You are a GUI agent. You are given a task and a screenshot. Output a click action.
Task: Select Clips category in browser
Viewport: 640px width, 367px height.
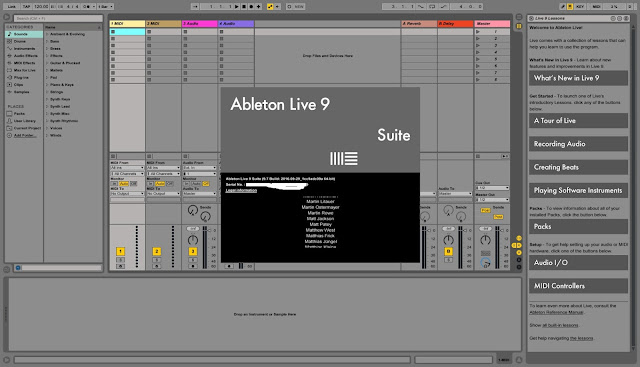24,85
